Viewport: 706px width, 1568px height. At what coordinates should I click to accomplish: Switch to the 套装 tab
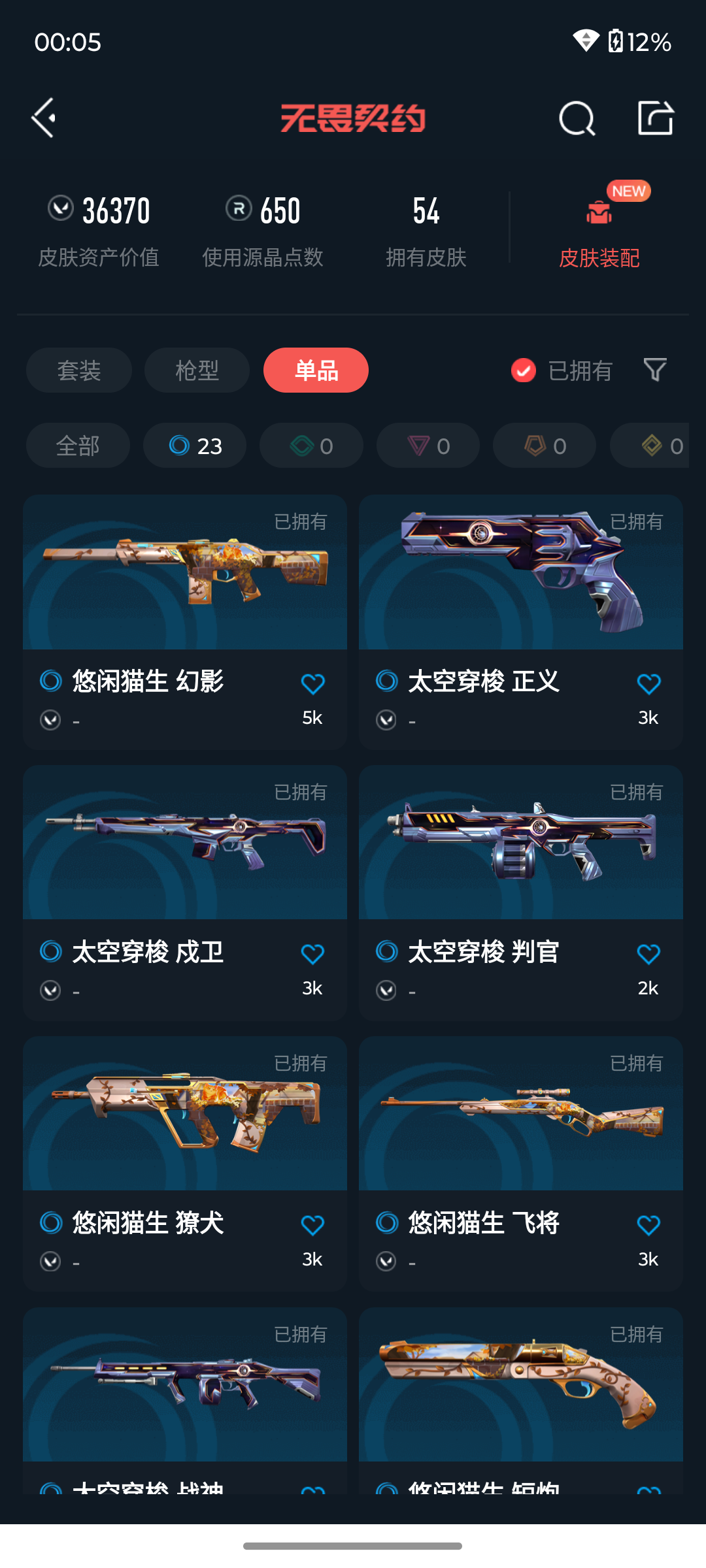pos(79,370)
